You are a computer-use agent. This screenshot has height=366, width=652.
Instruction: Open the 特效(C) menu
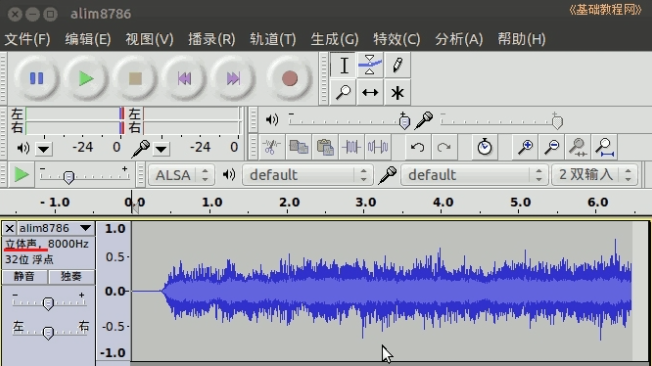point(397,39)
